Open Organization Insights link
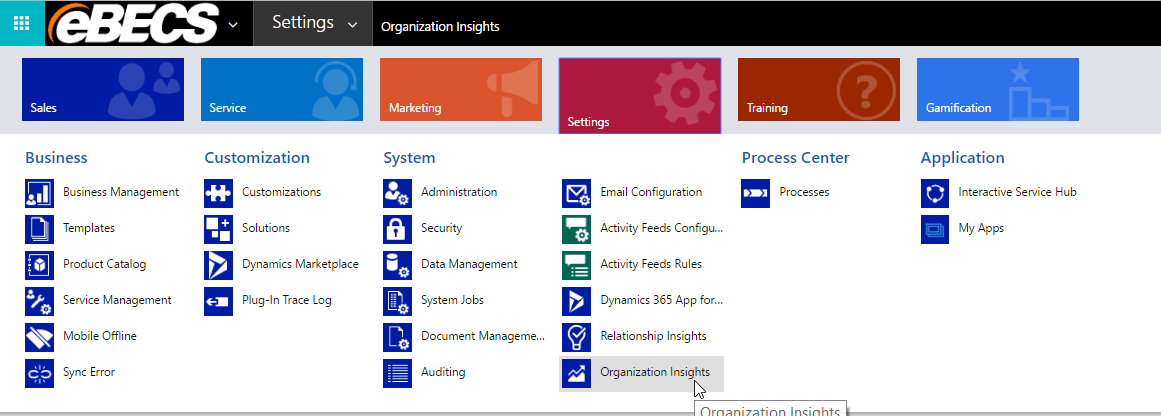Image resolution: width=1161 pixels, height=416 pixels. click(x=655, y=372)
